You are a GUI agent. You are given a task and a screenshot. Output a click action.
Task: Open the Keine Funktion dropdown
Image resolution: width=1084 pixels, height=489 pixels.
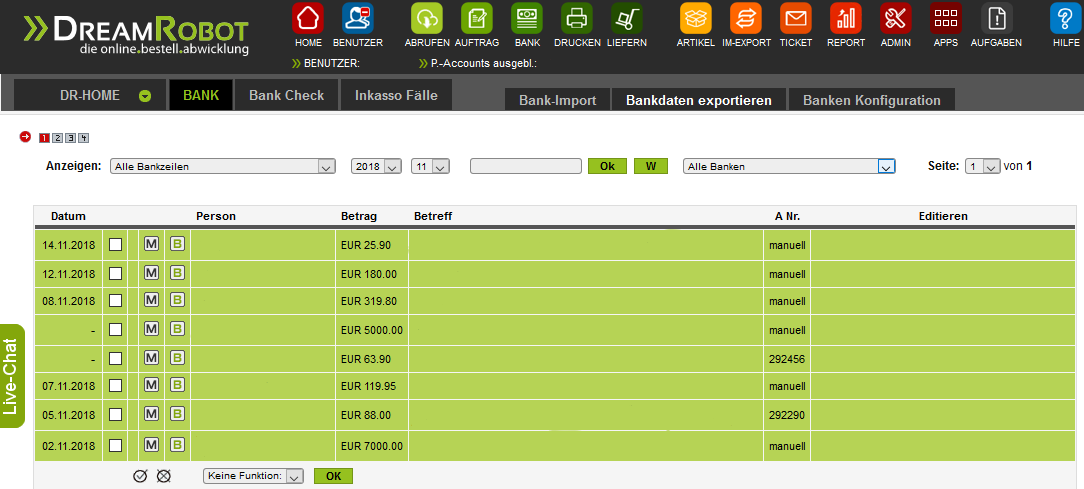pyautogui.click(x=253, y=476)
